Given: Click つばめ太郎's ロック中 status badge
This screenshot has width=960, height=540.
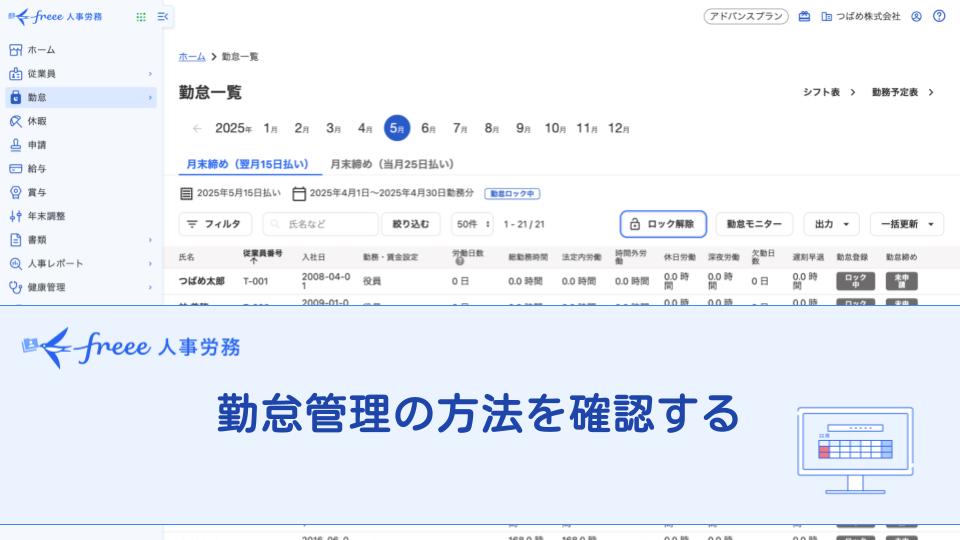Looking at the screenshot, I should tap(855, 281).
